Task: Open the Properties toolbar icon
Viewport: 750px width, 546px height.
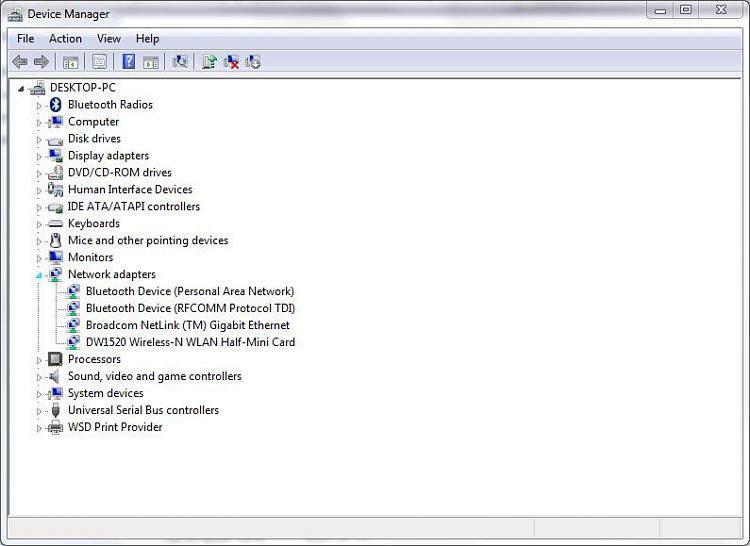Action: tap(99, 62)
